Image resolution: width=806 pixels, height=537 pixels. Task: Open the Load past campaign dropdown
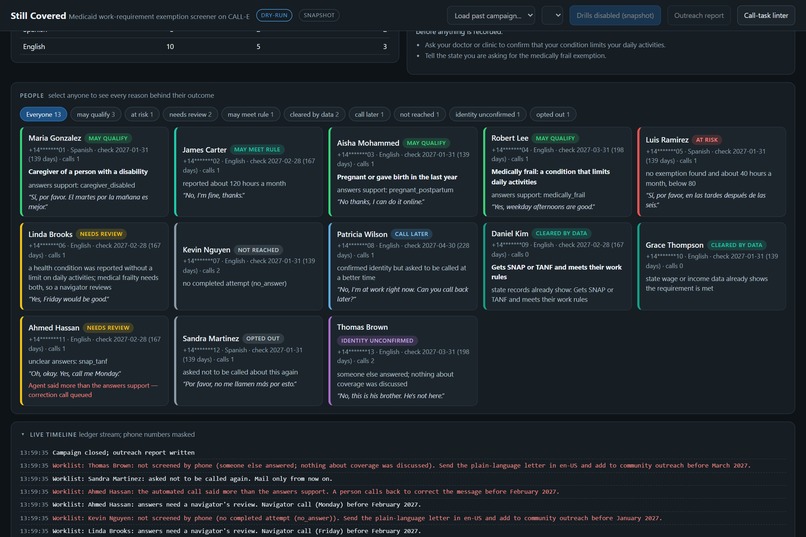pos(491,15)
